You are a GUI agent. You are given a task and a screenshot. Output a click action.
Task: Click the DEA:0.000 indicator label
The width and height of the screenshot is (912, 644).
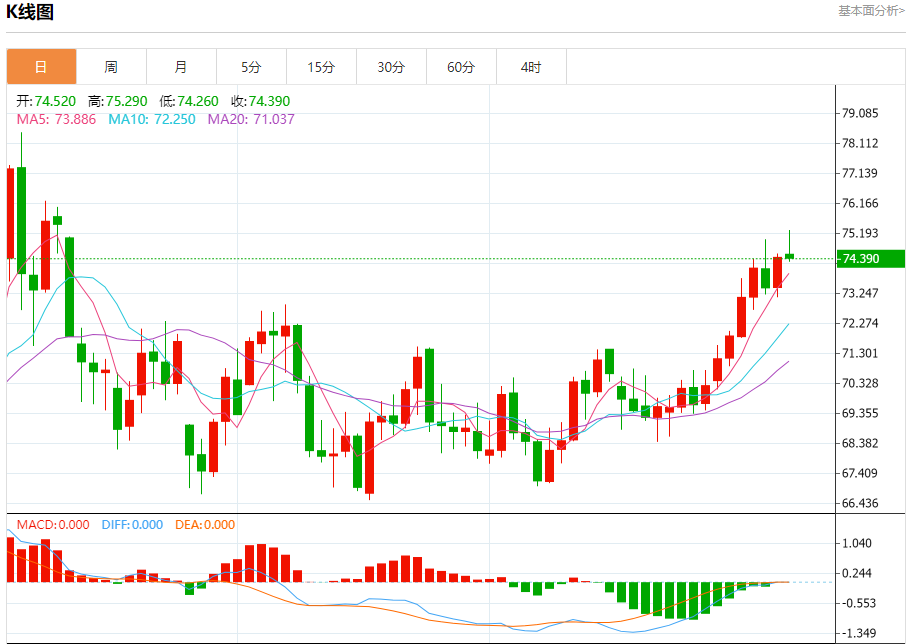coord(205,525)
